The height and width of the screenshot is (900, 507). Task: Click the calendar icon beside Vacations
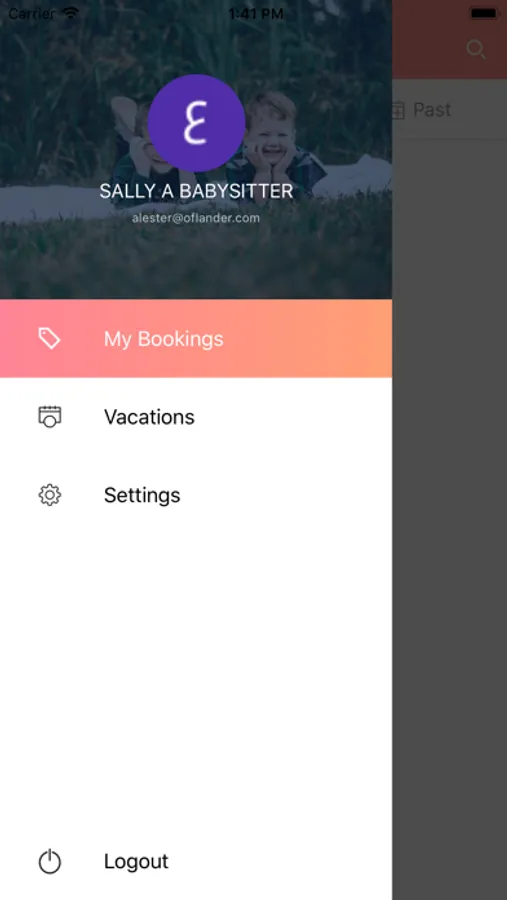coord(49,416)
